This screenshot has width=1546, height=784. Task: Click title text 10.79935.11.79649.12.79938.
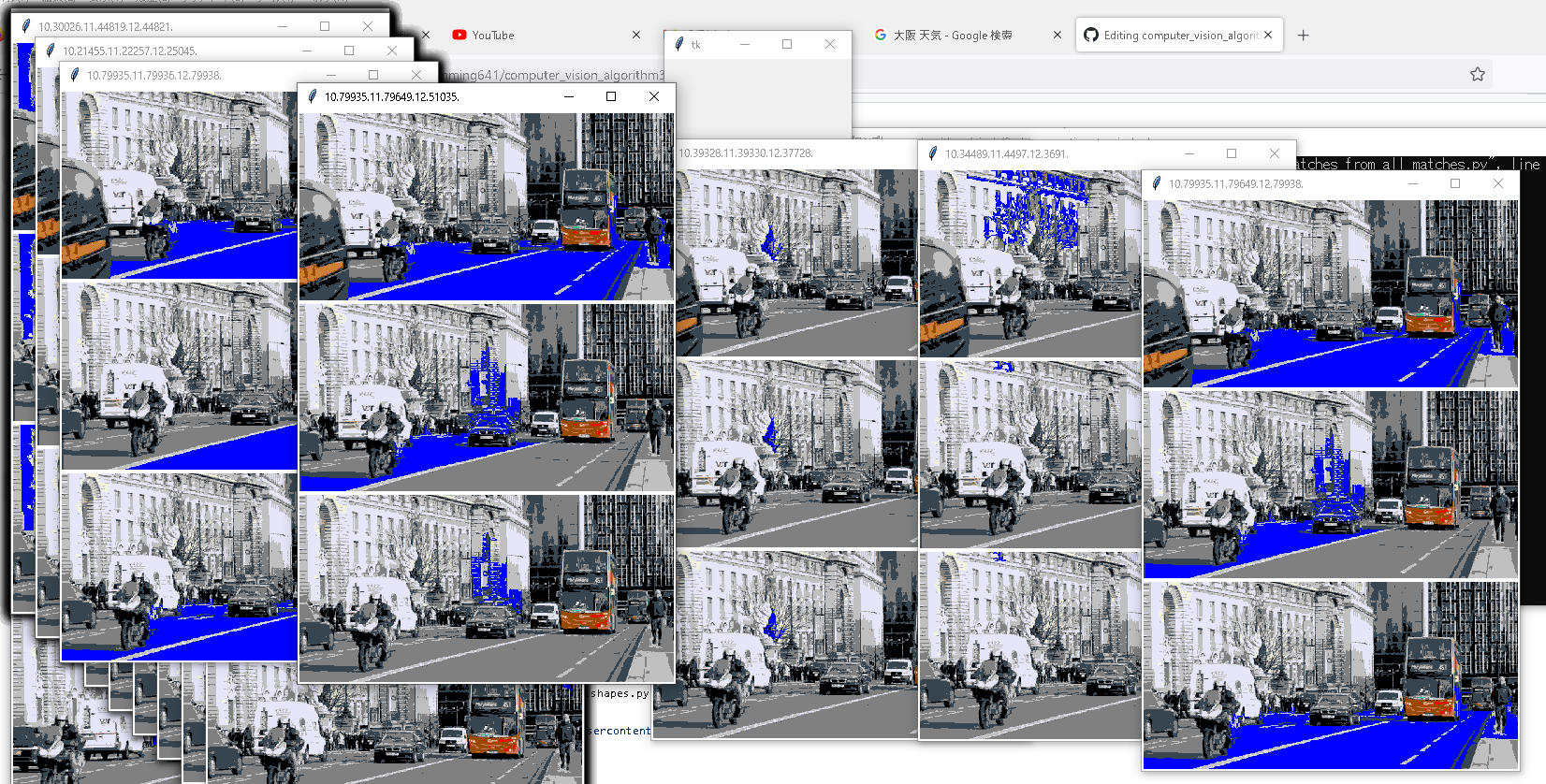(x=1236, y=183)
